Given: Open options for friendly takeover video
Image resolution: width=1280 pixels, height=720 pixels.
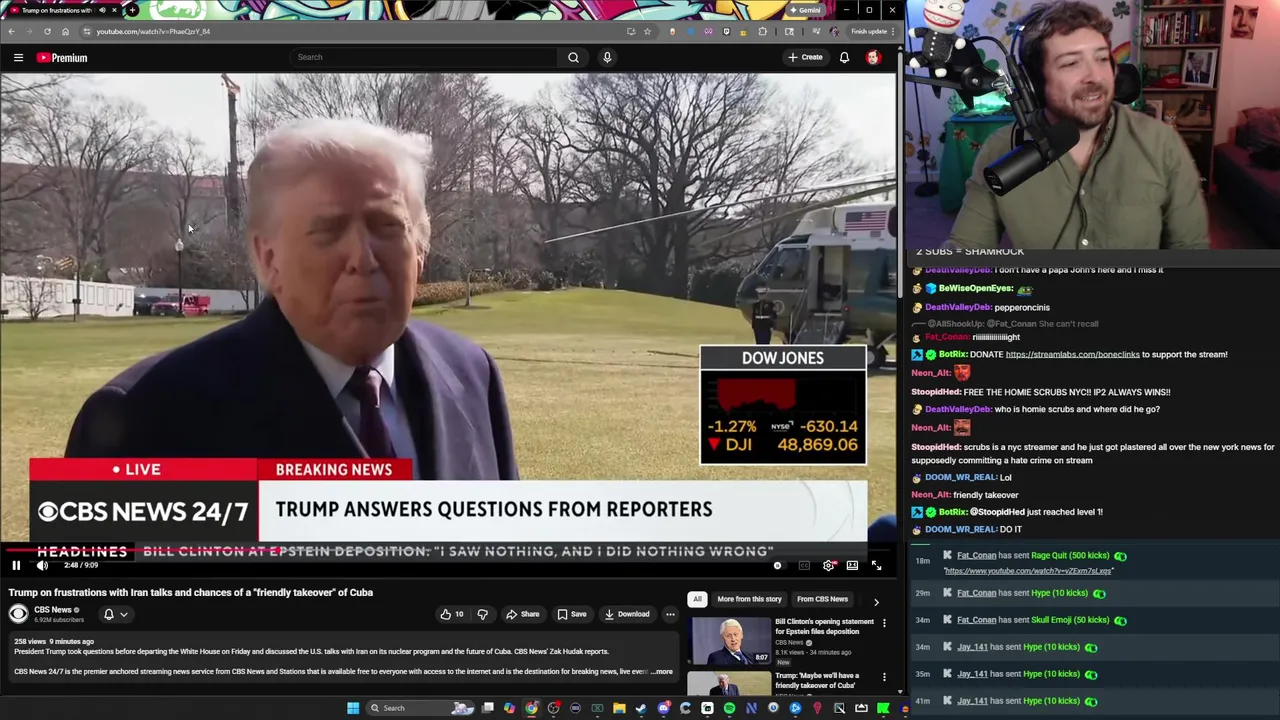Looking at the screenshot, I should (884, 677).
